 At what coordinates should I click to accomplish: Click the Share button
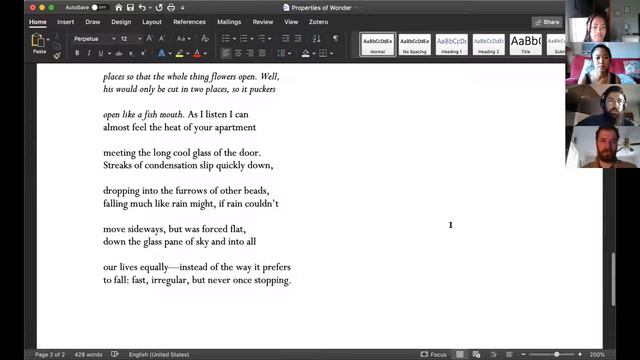click(x=547, y=22)
